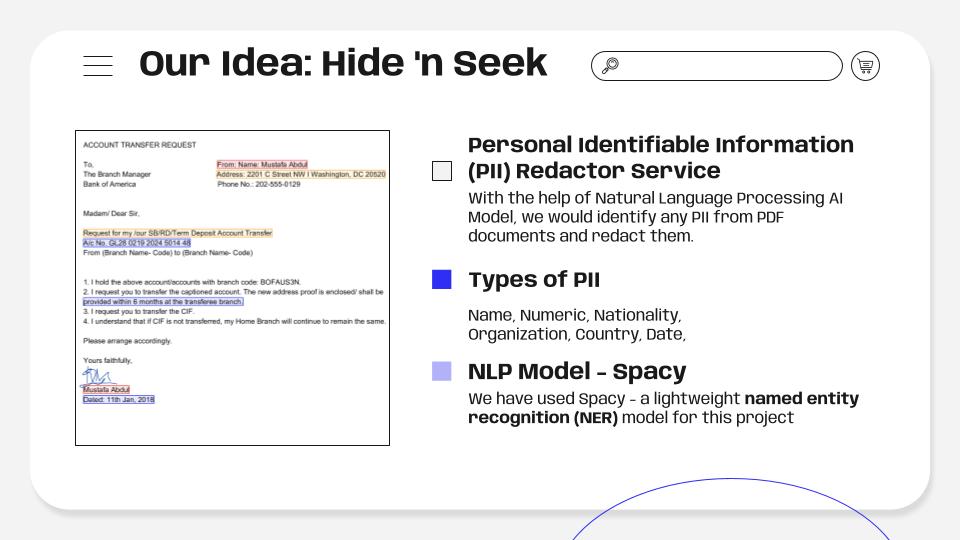The width and height of the screenshot is (960, 540).
Task: Click the white square beside PII Redactor Service
Action: click(x=442, y=171)
